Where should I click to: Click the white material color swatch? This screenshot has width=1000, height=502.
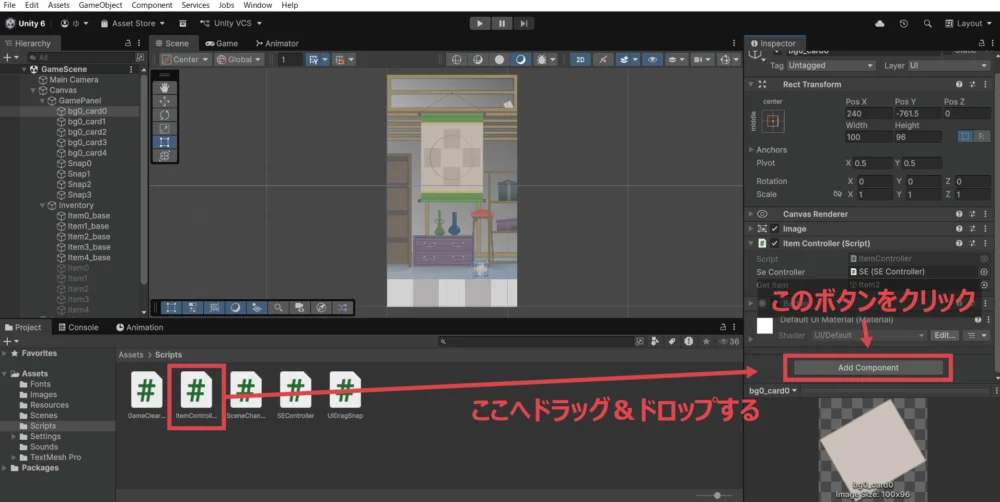coord(765,325)
